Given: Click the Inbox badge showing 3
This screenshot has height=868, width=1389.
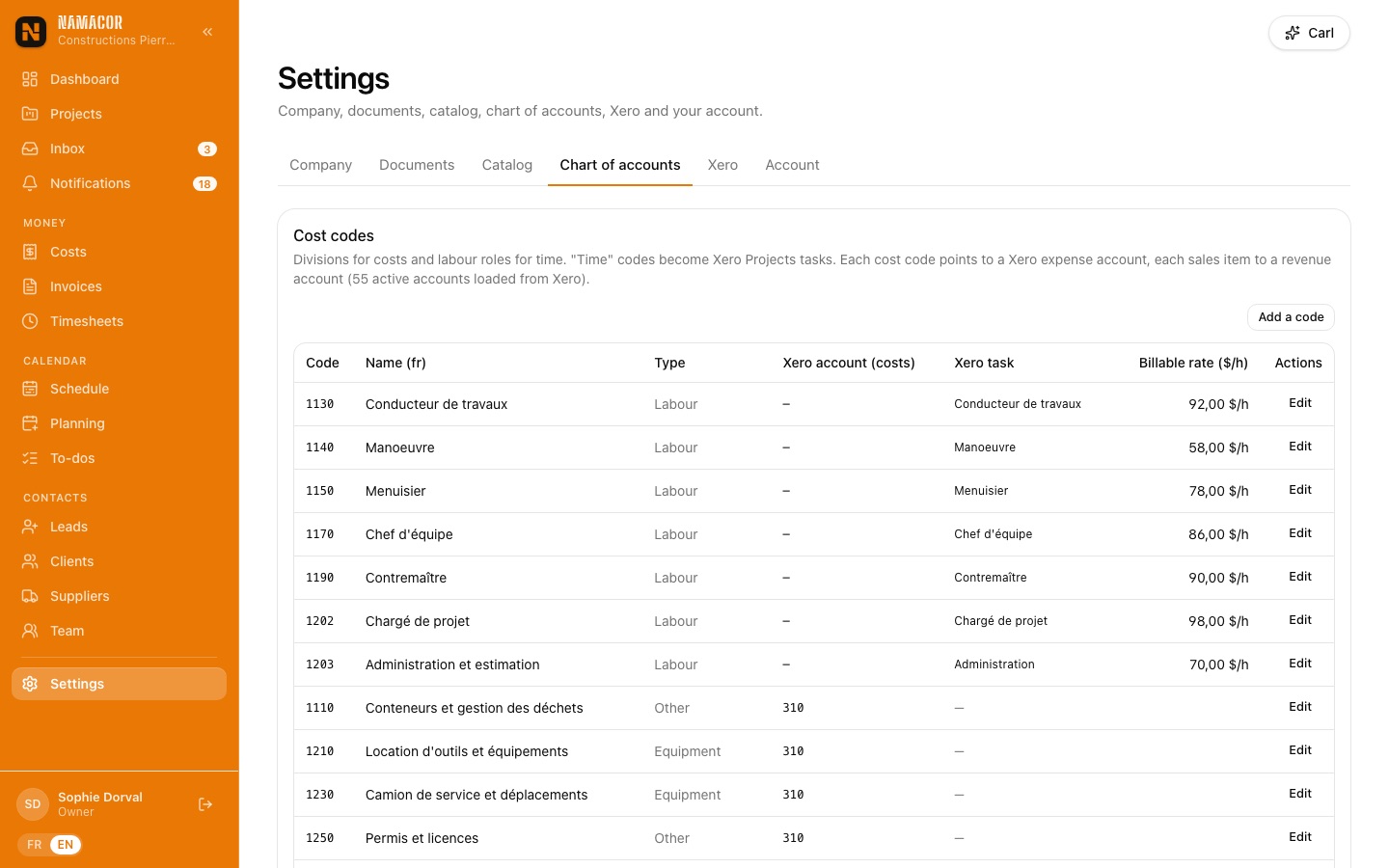Looking at the screenshot, I should pos(206,149).
